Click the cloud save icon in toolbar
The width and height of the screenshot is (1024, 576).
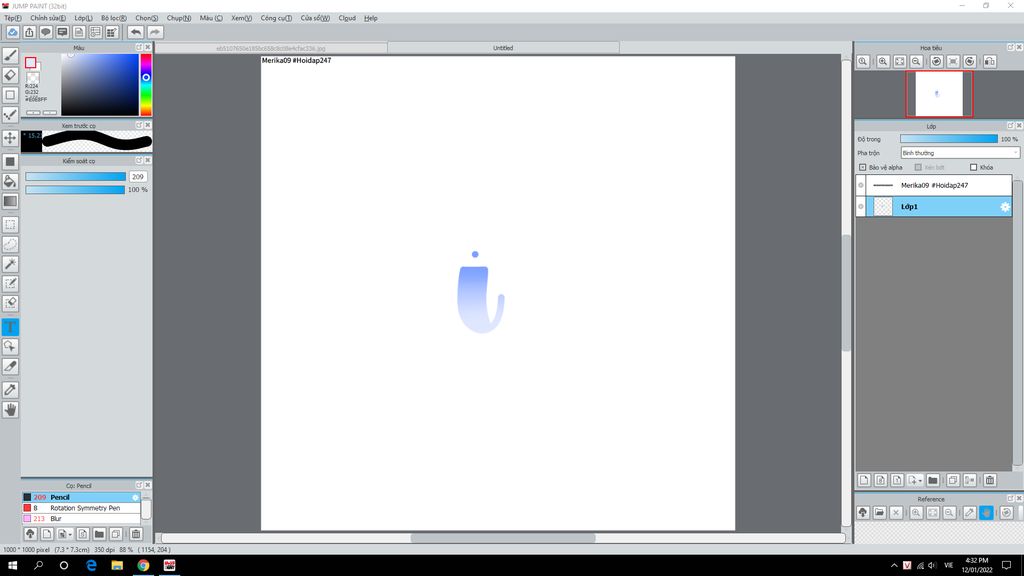[12, 32]
